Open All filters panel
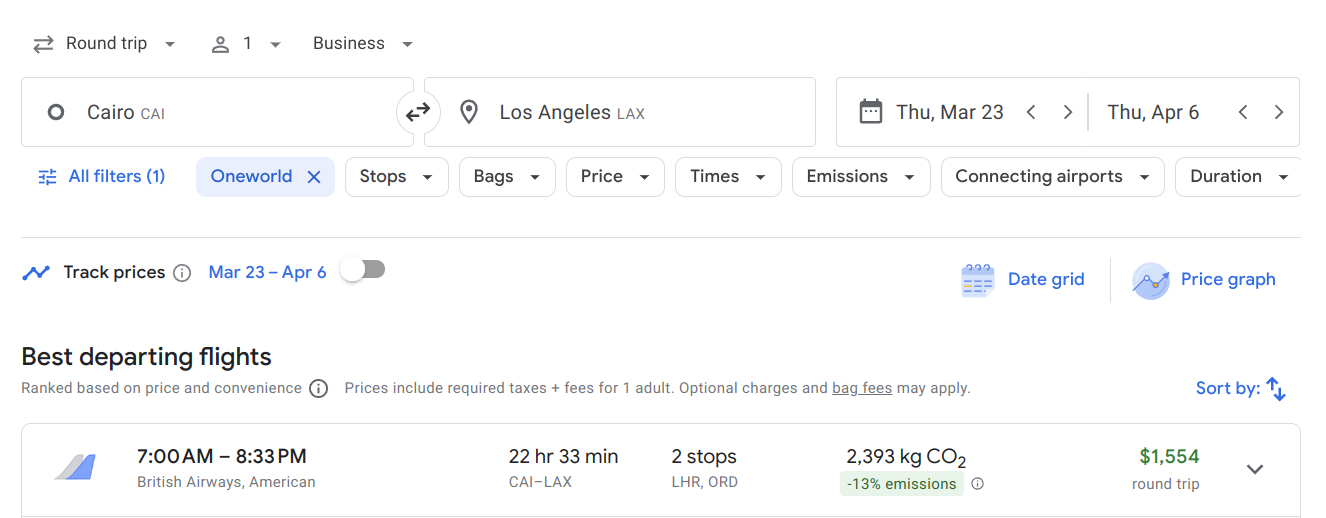1326x518 pixels. coord(101,177)
